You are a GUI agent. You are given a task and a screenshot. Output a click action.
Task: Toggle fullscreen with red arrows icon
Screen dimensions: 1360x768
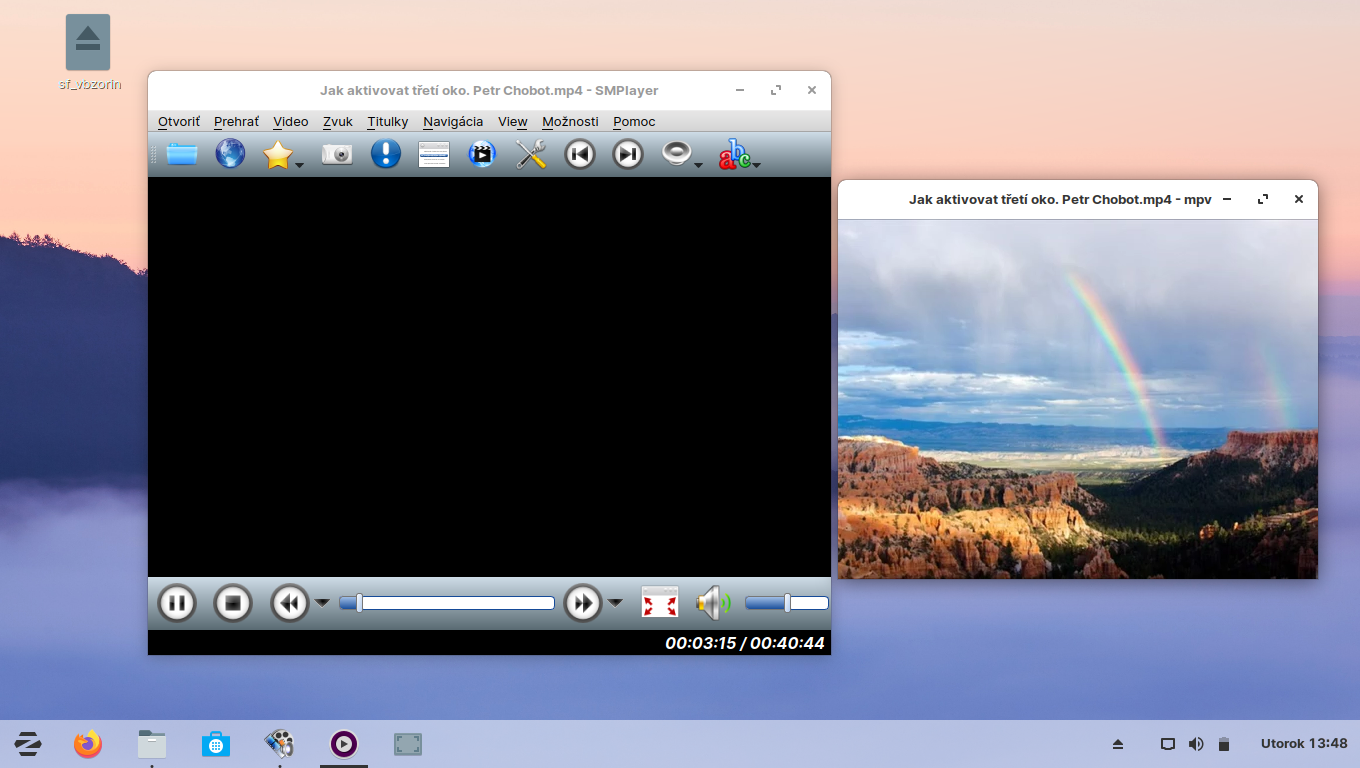click(660, 603)
